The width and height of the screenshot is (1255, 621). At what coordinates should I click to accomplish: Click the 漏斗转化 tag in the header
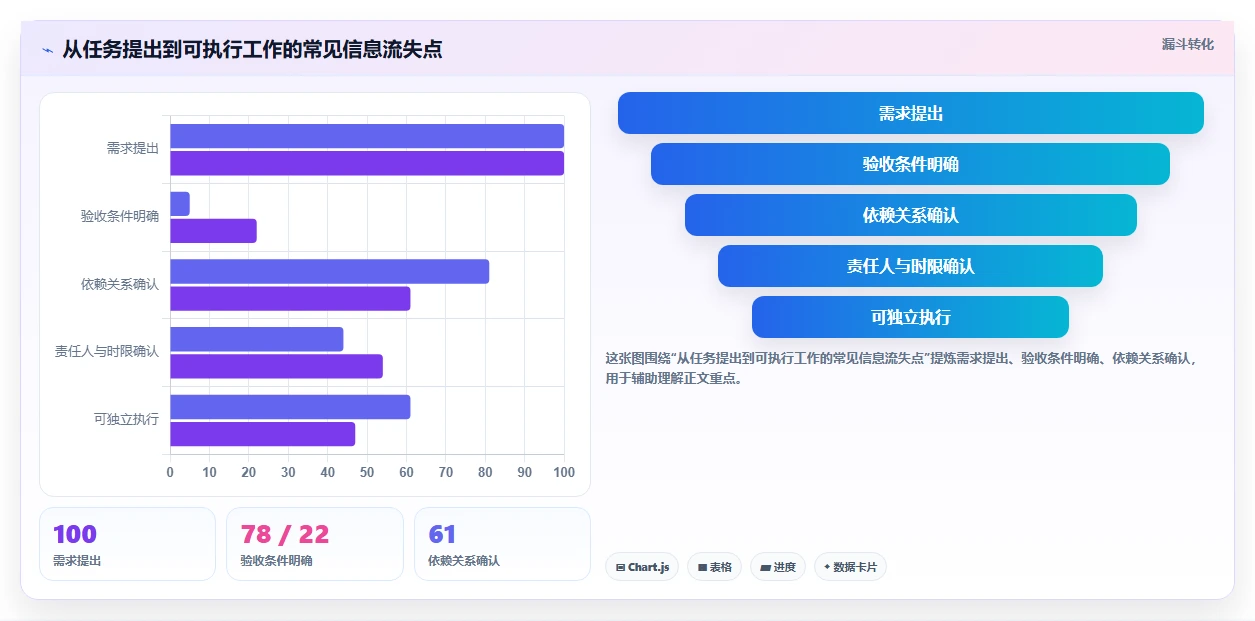tap(1188, 44)
